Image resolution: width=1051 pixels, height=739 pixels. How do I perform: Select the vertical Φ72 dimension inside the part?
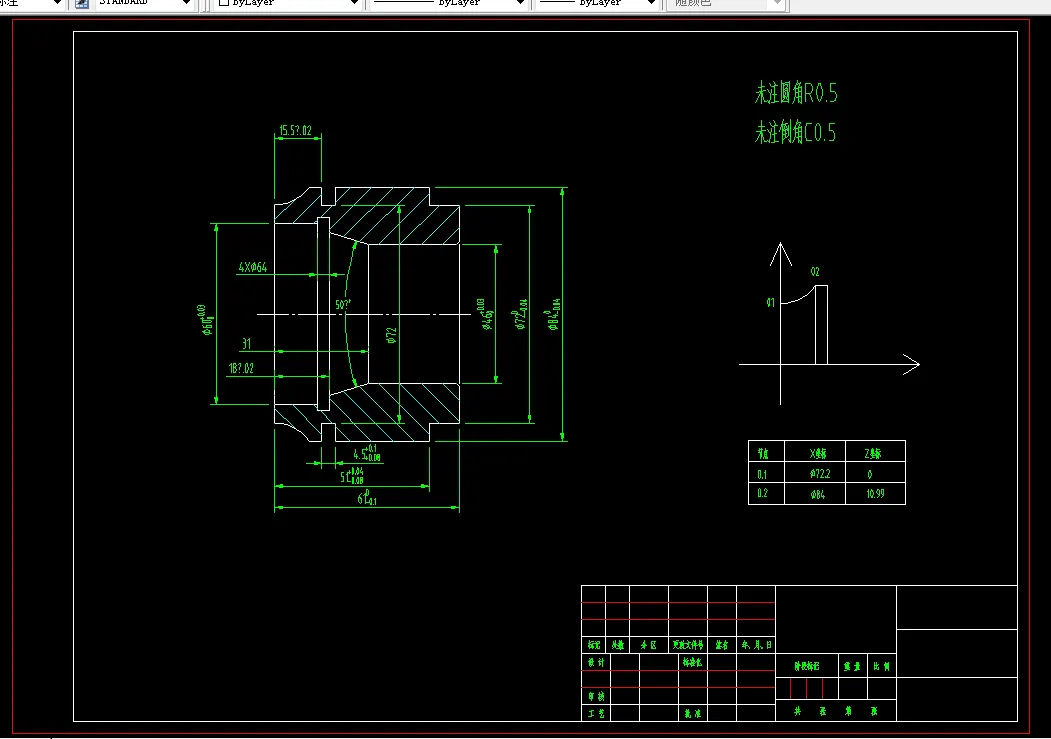tap(391, 335)
